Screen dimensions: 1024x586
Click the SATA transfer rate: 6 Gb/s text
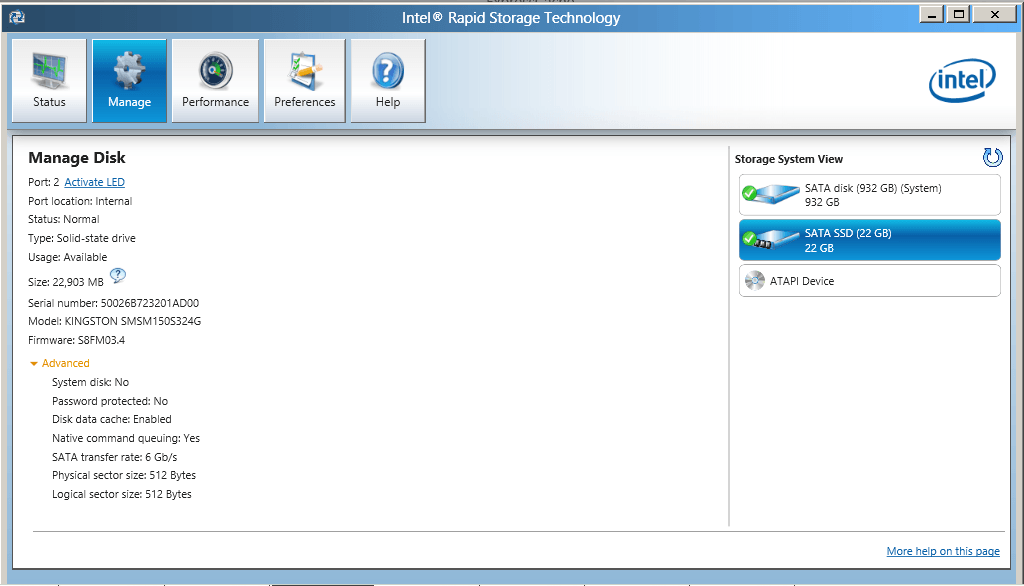(x=114, y=457)
